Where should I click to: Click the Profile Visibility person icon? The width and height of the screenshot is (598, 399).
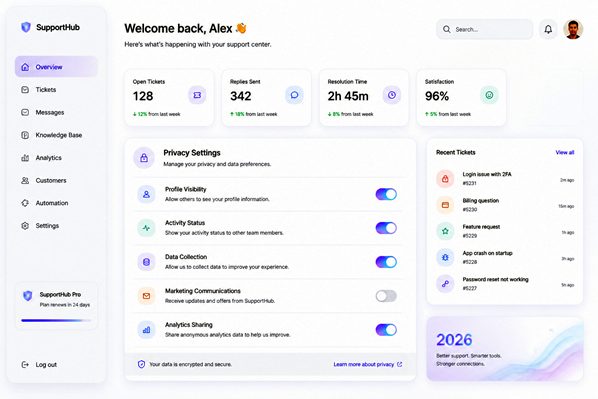tap(146, 194)
